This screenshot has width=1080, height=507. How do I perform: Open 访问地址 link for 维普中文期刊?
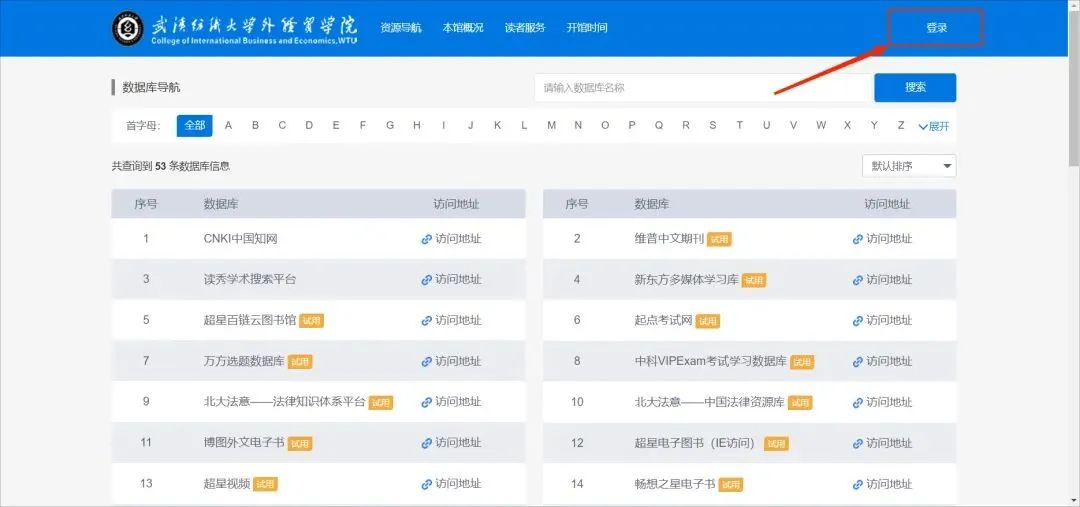(882, 239)
